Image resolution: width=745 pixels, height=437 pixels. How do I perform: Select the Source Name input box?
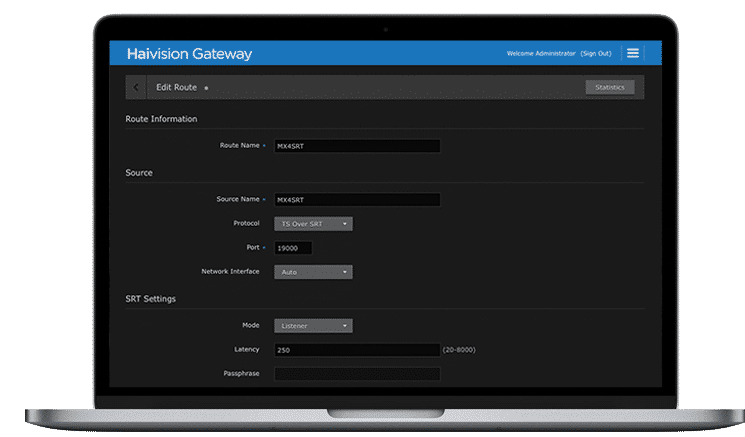click(357, 200)
